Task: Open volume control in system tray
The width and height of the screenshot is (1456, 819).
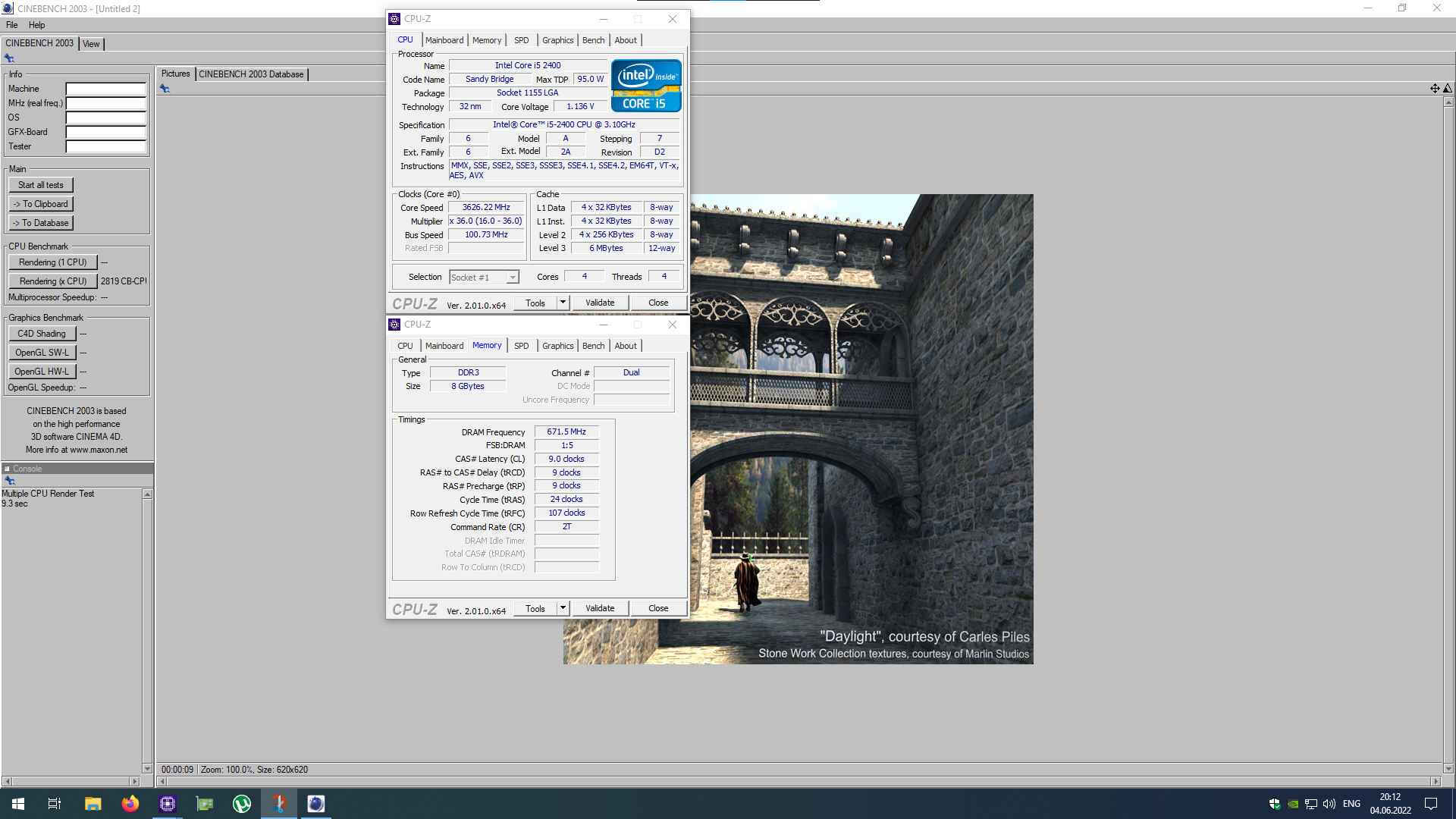Action: pyautogui.click(x=1329, y=804)
